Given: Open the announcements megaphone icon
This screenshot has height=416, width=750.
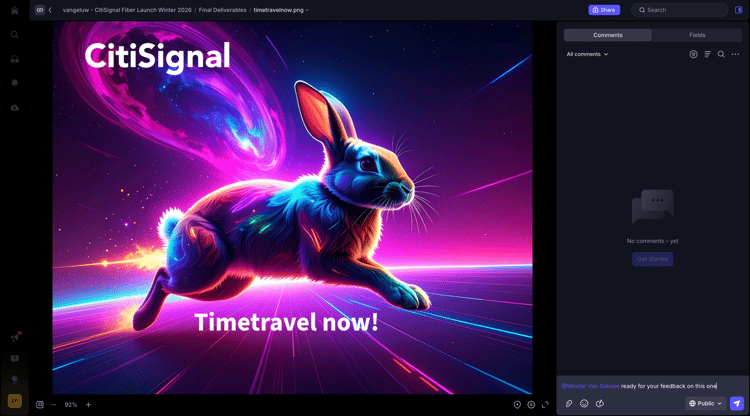Looking at the screenshot, I should (x=15, y=337).
